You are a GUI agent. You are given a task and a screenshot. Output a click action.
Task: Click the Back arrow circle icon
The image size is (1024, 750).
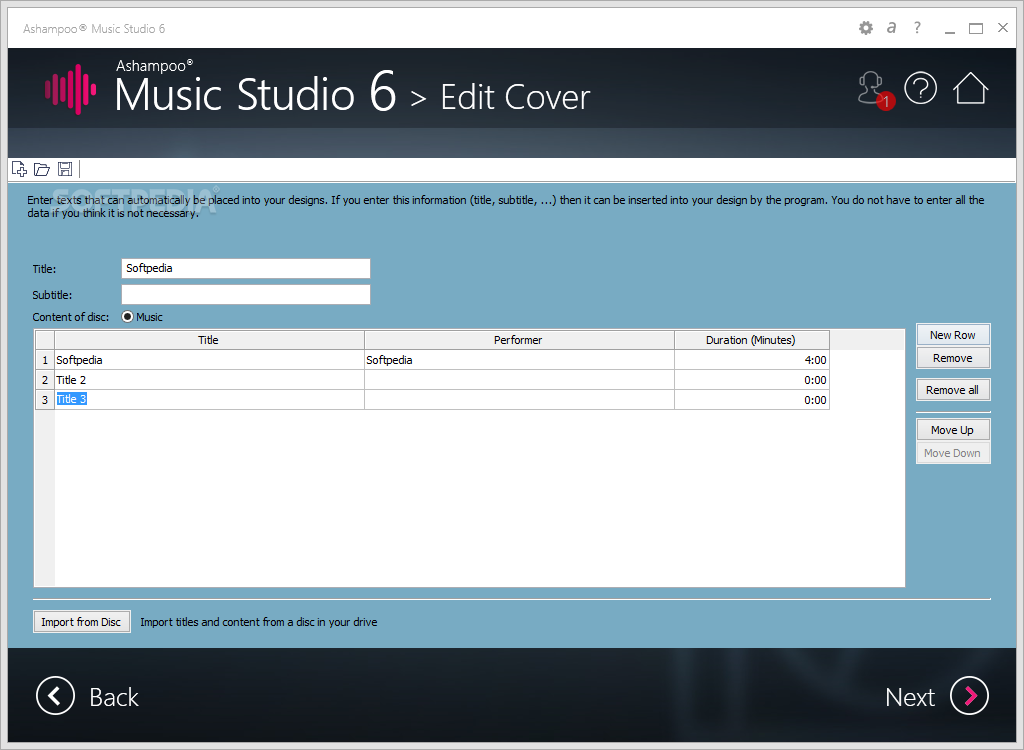coord(56,696)
